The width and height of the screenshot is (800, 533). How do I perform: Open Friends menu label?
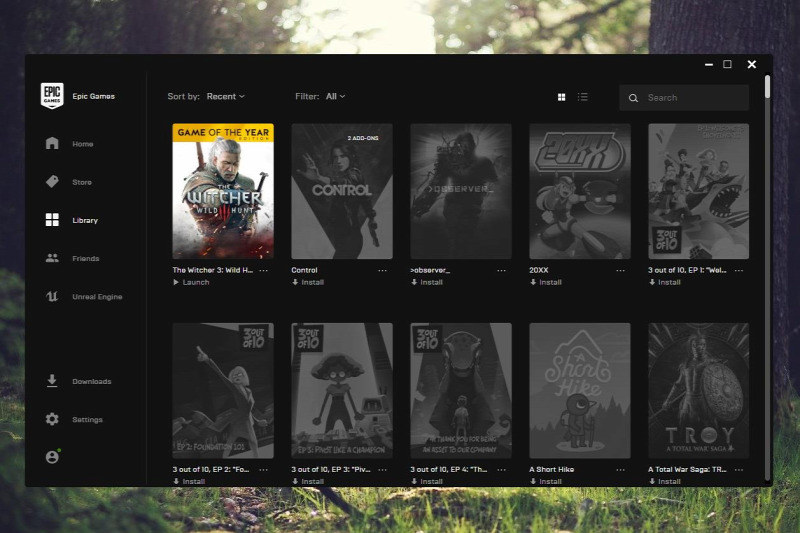86,259
